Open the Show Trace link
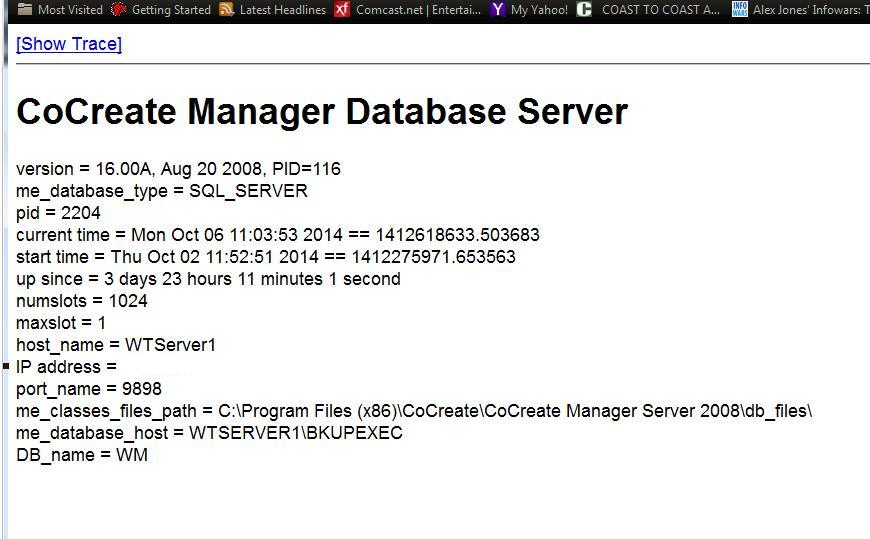The image size is (870, 539). [69, 44]
